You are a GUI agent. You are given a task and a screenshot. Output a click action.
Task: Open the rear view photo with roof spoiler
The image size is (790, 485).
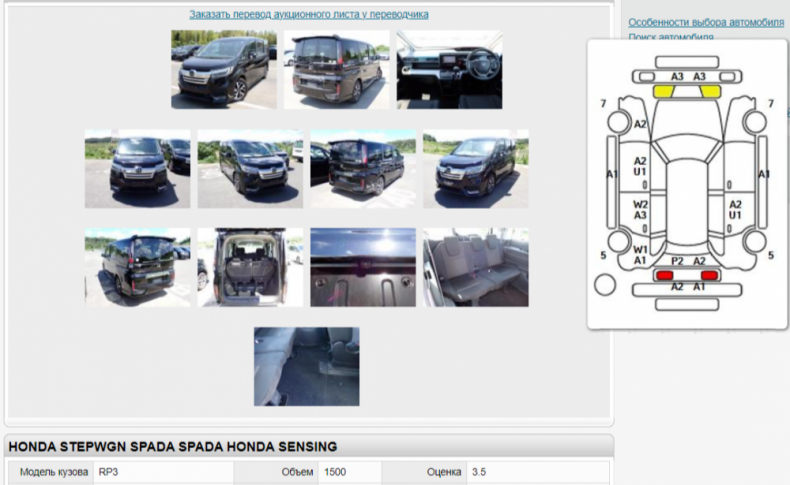coord(337,70)
